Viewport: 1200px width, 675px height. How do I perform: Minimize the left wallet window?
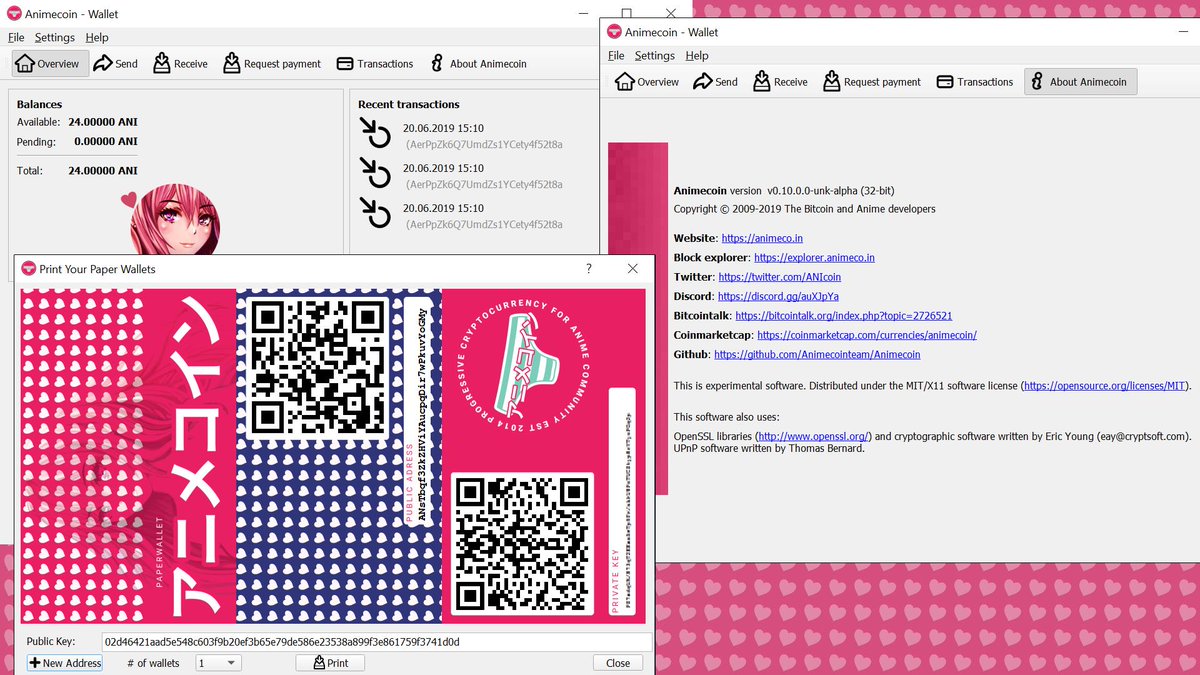[583, 12]
